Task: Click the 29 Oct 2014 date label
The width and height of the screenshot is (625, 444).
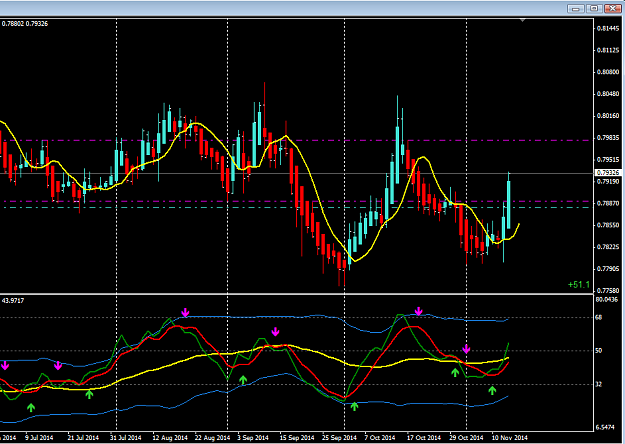Action: click(x=466, y=438)
